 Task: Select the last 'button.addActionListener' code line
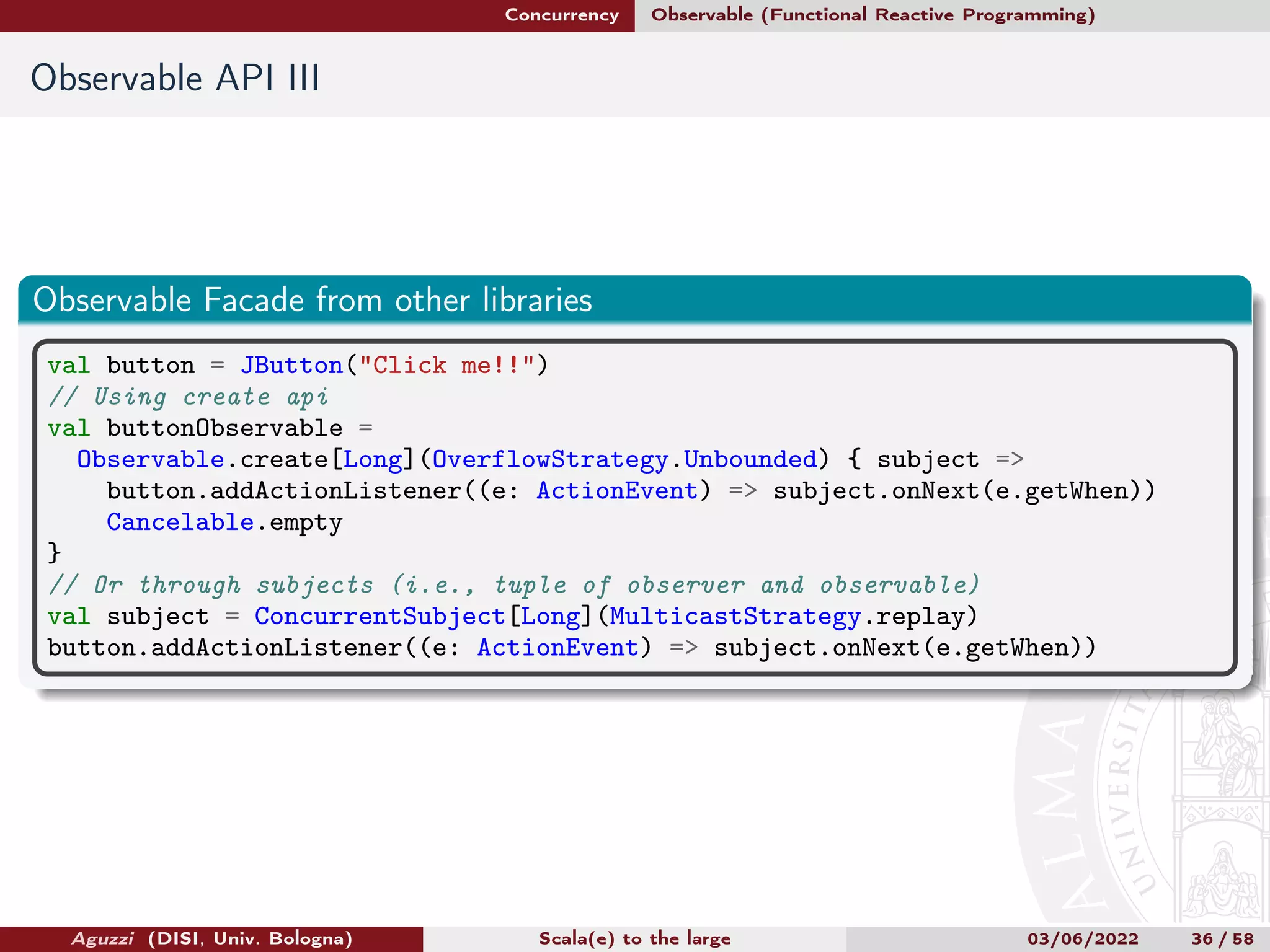pos(572,648)
